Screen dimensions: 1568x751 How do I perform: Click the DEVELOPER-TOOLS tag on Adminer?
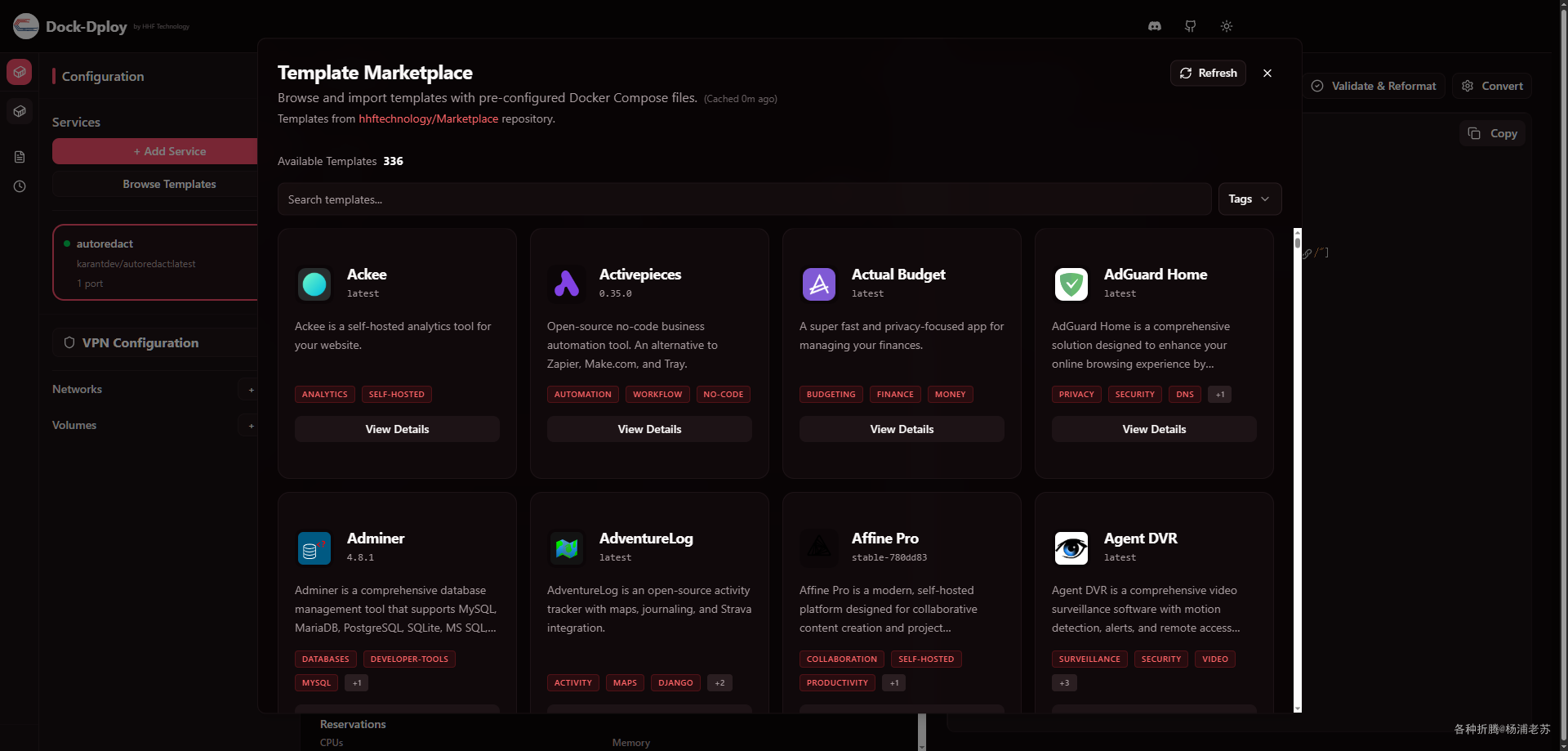pos(409,659)
